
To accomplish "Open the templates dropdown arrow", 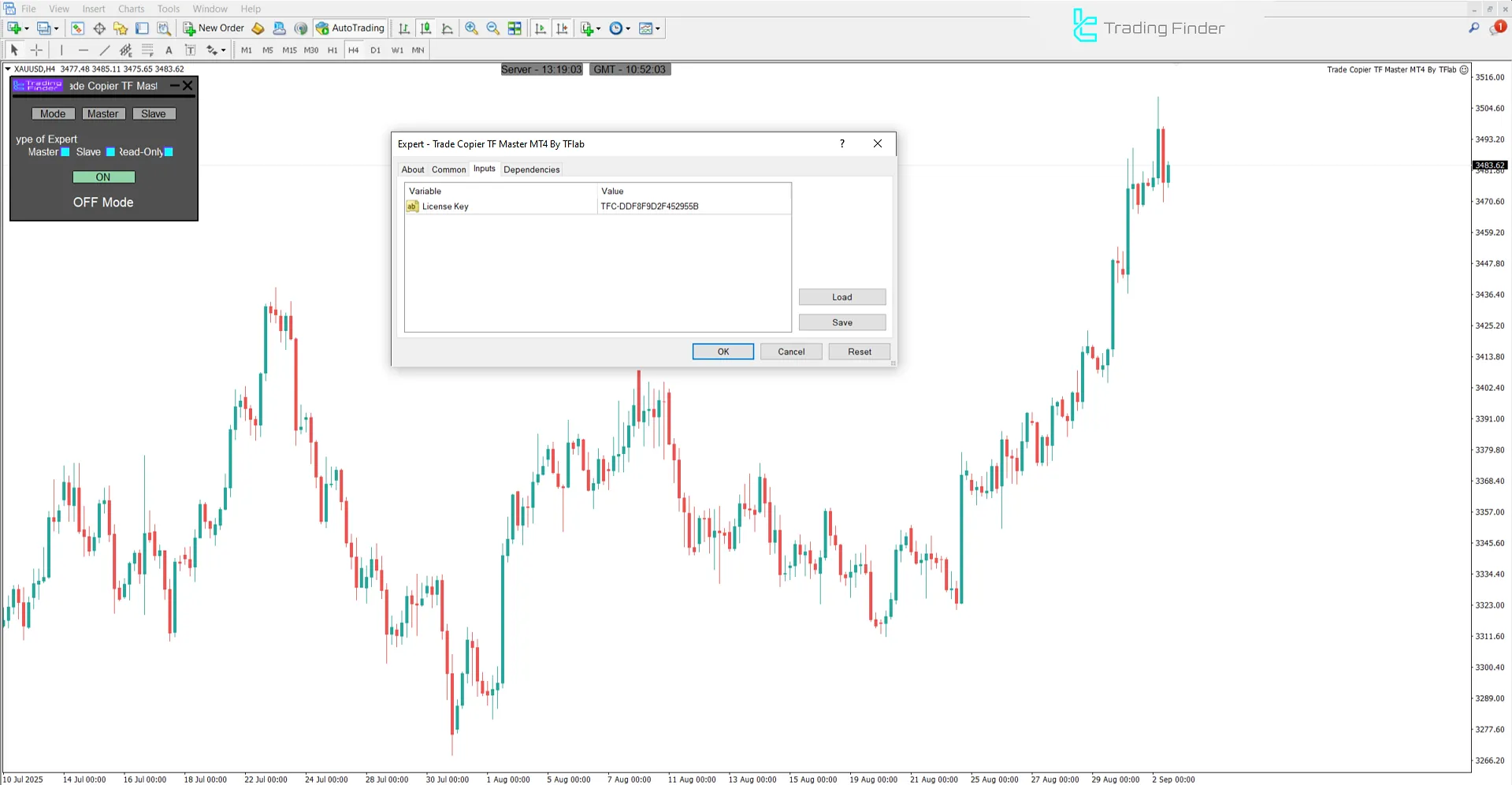I will tap(656, 28).
